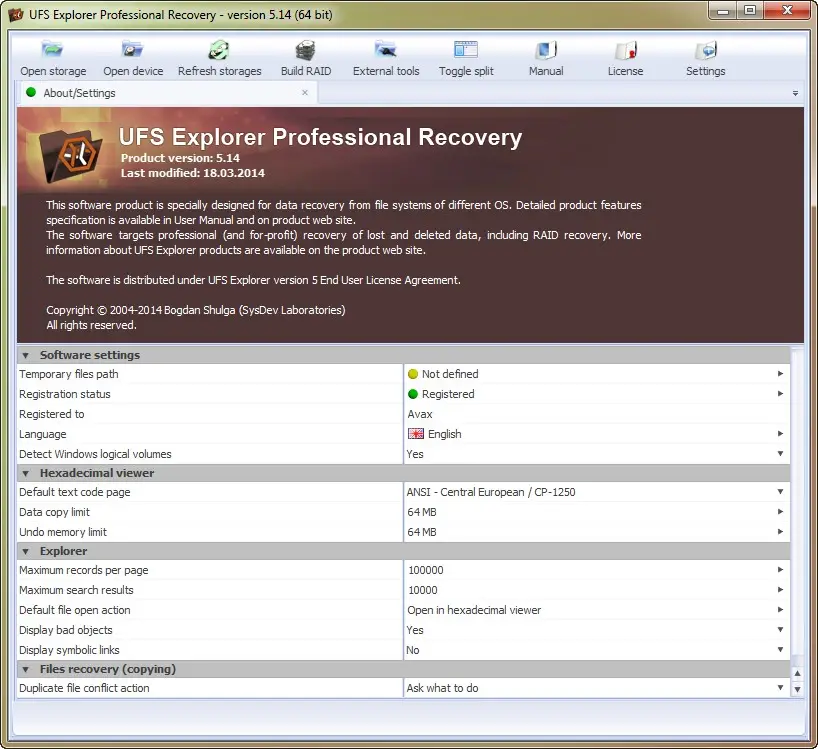The image size is (818, 749).
Task: Open External tools
Action: click(x=386, y=58)
